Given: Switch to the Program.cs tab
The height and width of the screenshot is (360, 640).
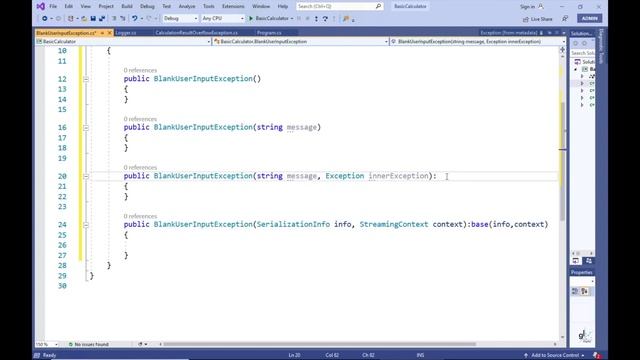Looking at the screenshot, I should (269, 33).
